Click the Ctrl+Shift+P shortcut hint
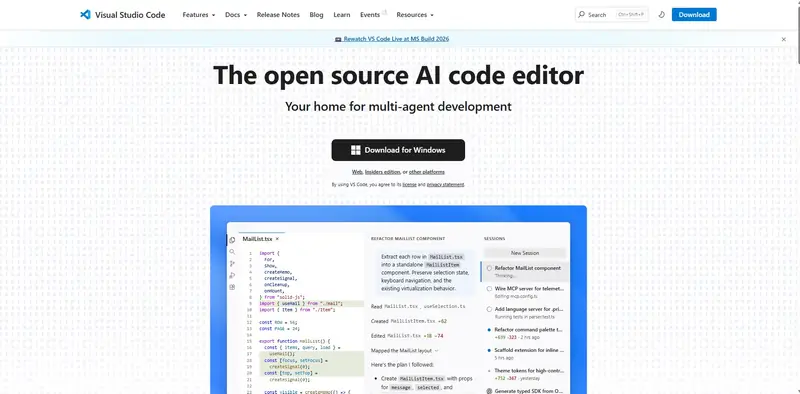This screenshot has height=394, width=800. point(631,15)
